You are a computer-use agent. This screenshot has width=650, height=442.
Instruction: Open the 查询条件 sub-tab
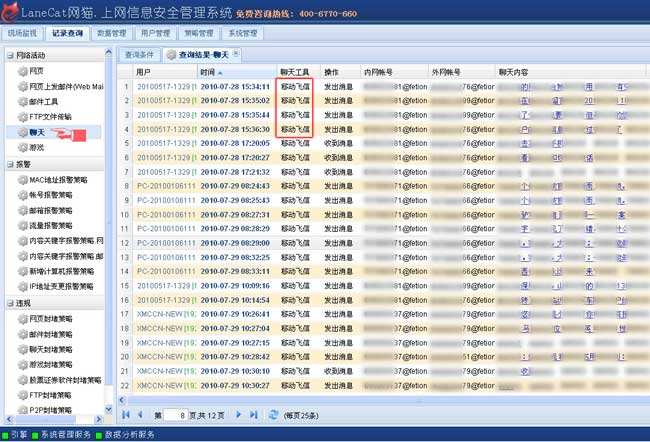pyautogui.click(x=139, y=55)
